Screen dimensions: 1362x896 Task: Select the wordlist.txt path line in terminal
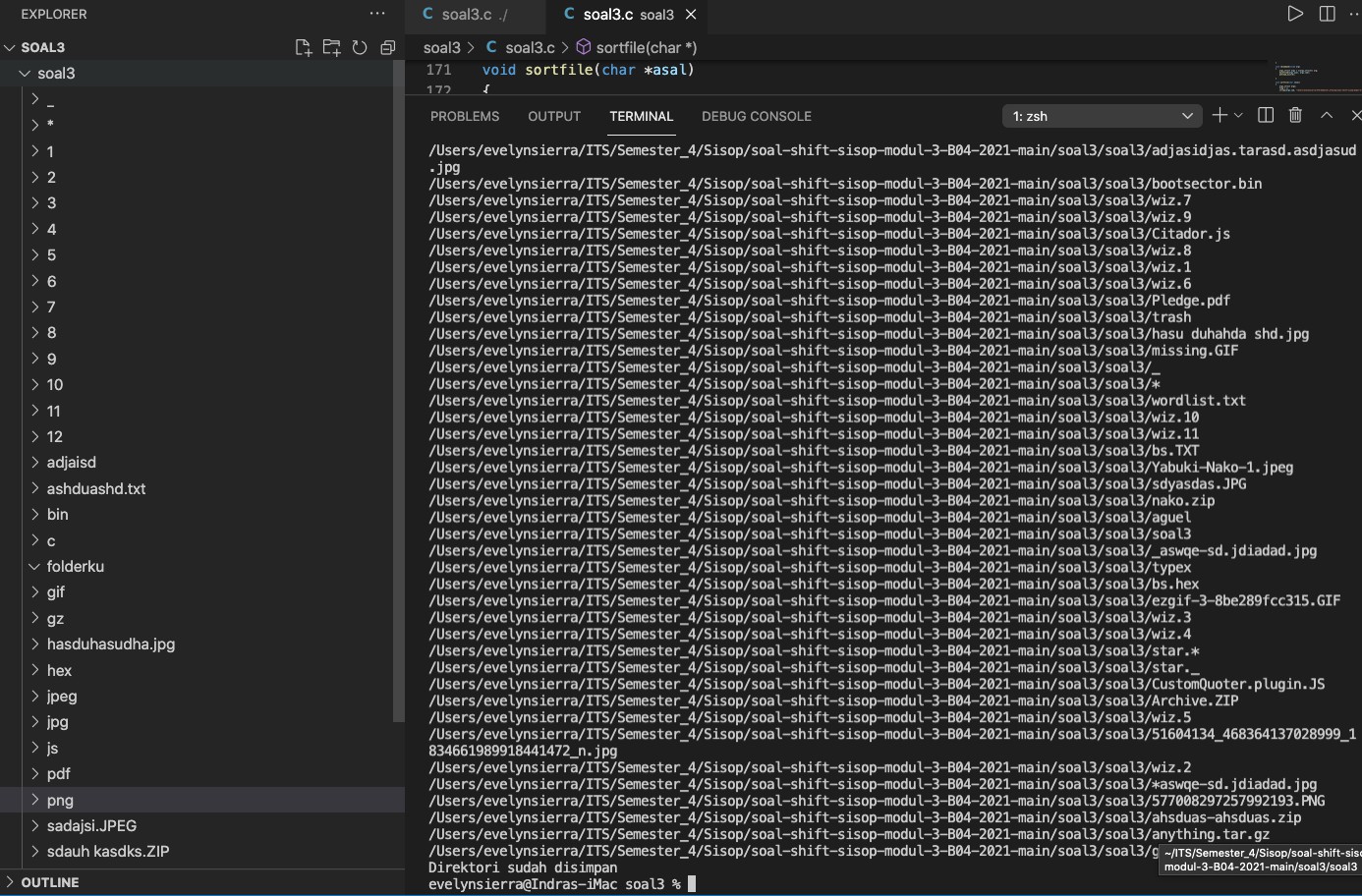click(835, 400)
